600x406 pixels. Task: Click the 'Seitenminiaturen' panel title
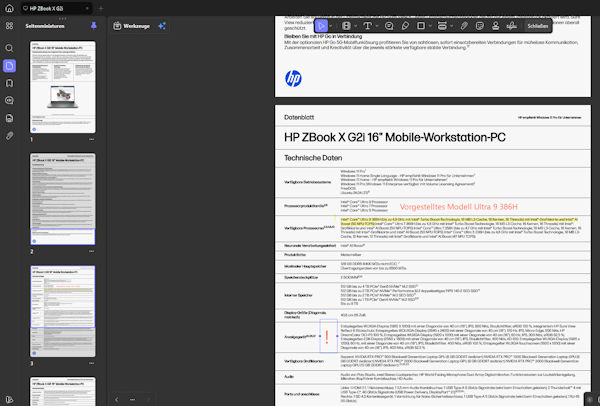coord(45,26)
